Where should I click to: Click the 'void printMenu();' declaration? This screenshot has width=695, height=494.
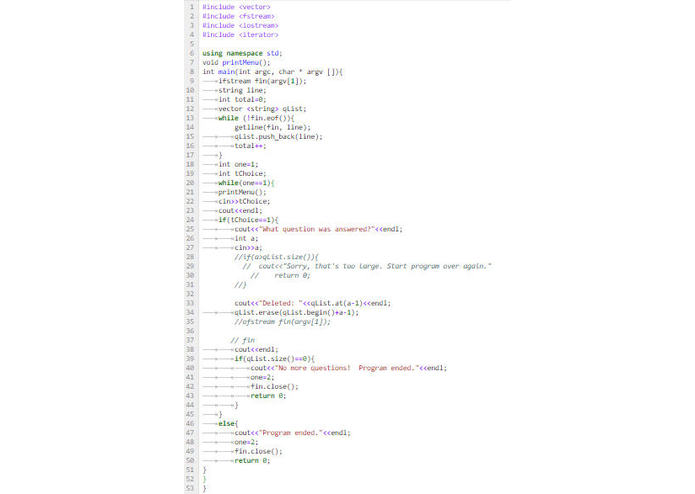click(236, 62)
